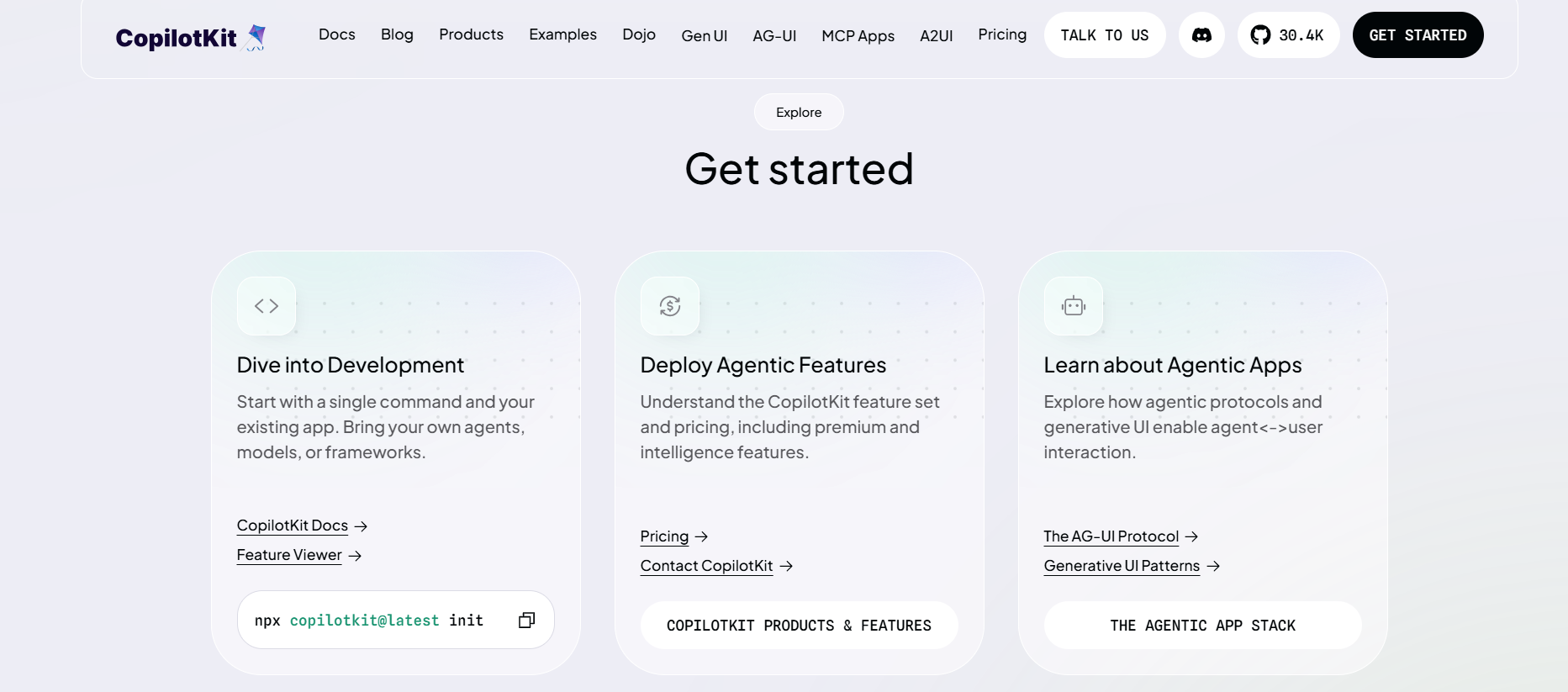Screen dimensions: 1568x692
Task: Select MCP Apps in the header
Action: click(x=858, y=36)
